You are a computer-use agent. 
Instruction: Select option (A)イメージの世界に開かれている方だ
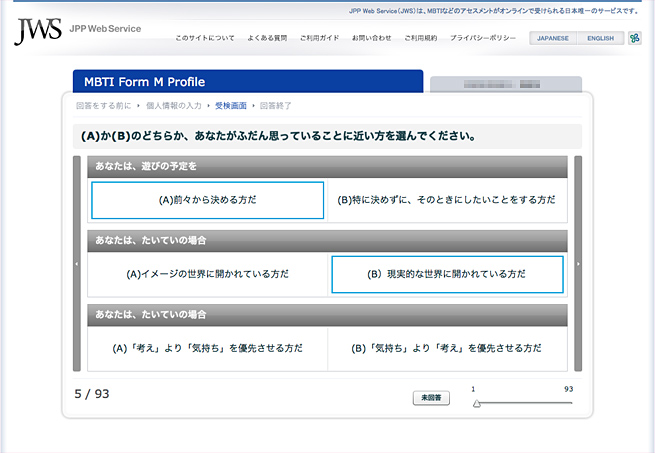pos(208,274)
